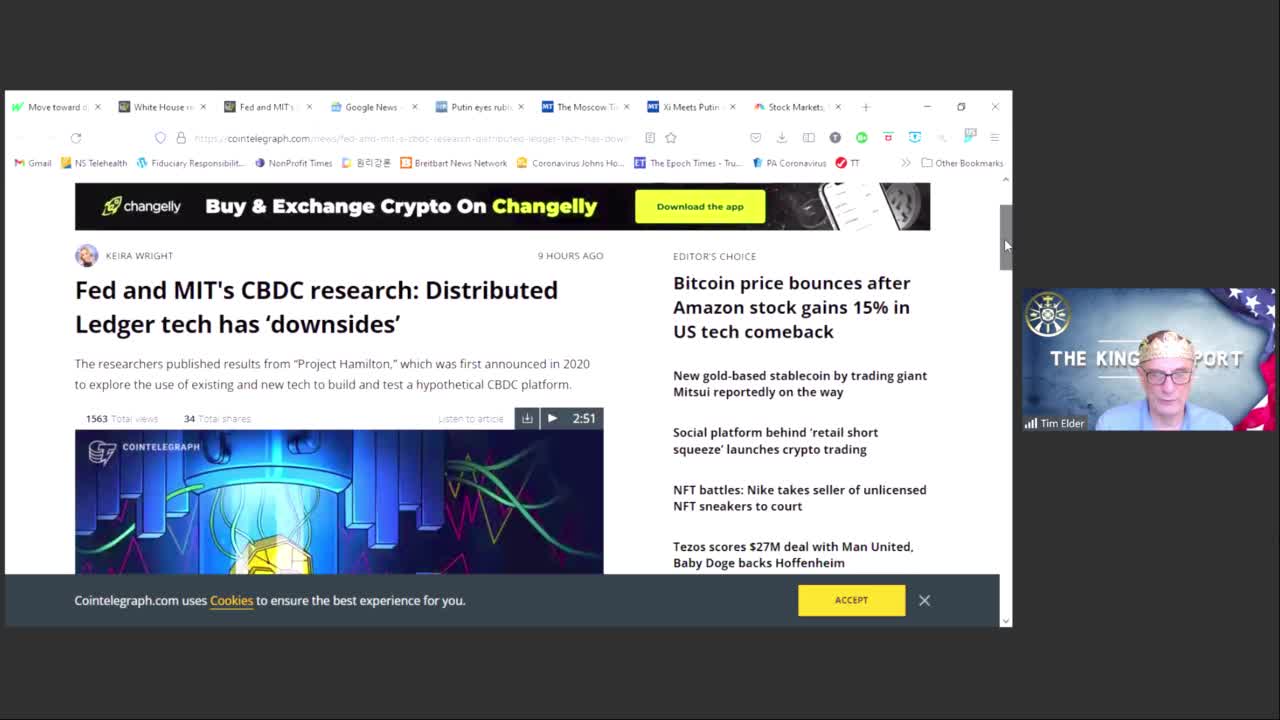Click the article's CBDC illustration image
The height and width of the screenshot is (720, 1280).
[x=339, y=502]
